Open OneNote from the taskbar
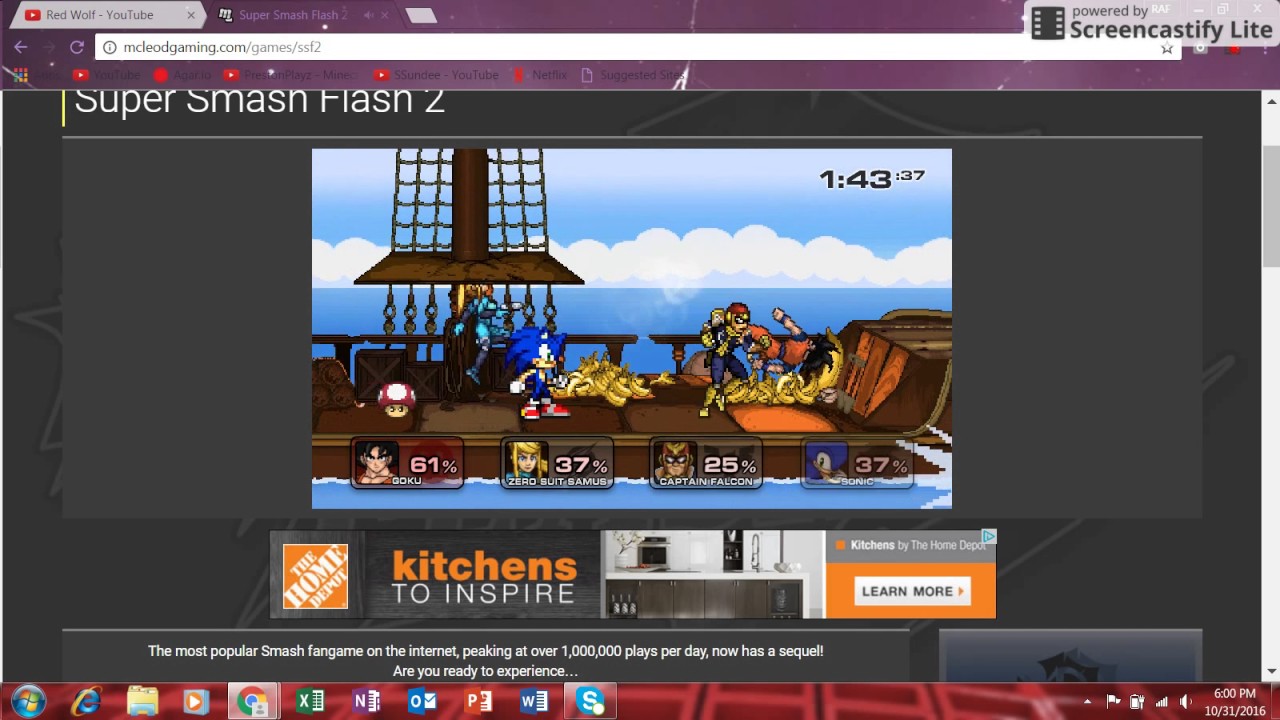The height and width of the screenshot is (720, 1280). pyautogui.click(x=366, y=701)
